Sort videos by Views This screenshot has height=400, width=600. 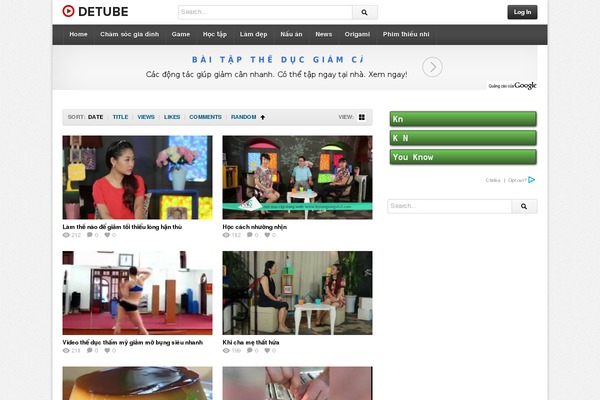(x=146, y=117)
